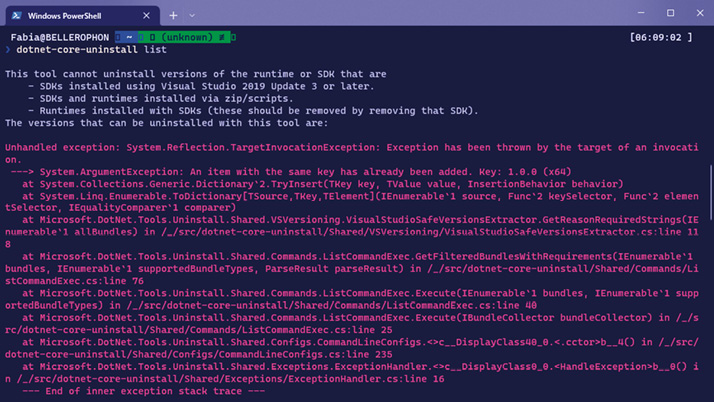Click the PowerShell icon in the tab
The width and height of the screenshot is (714, 402).
pos(16,15)
